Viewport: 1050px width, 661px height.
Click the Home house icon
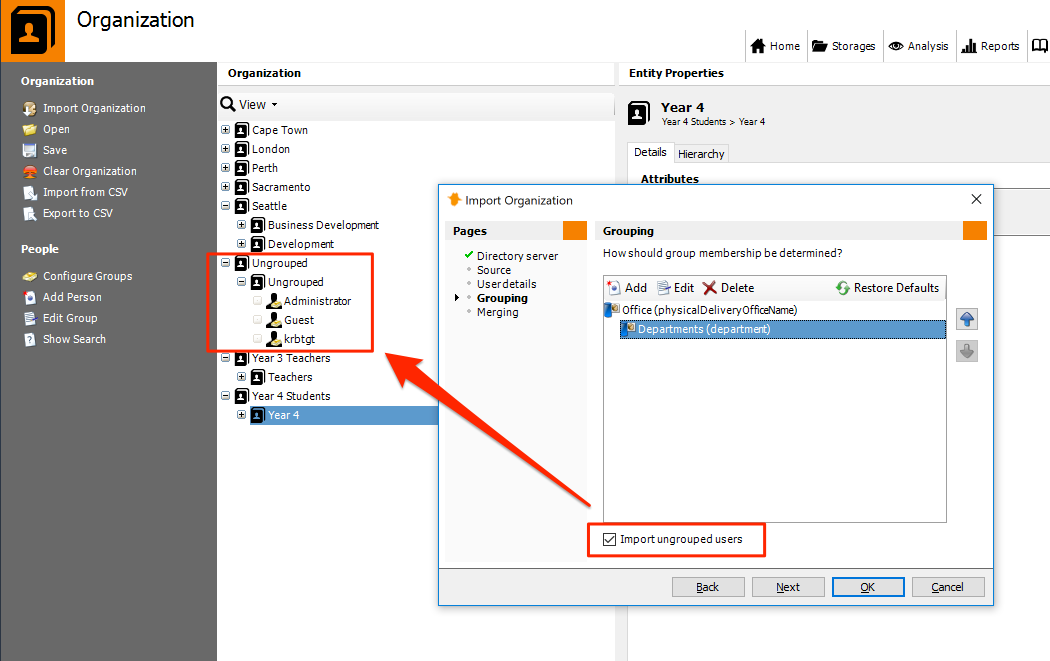(757, 46)
